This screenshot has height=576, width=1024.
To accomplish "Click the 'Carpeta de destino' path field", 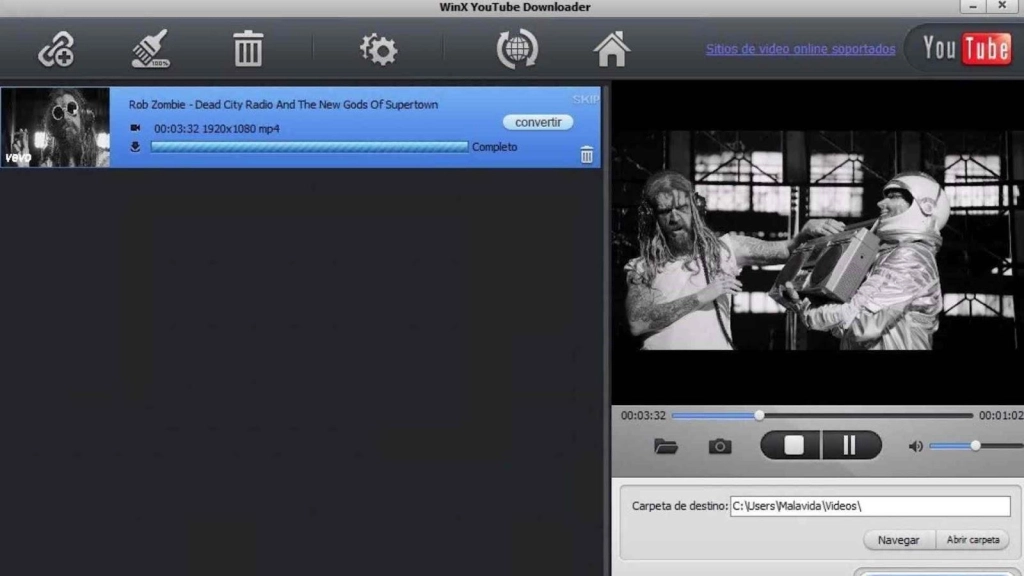I will pyautogui.click(x=870, y=506).
